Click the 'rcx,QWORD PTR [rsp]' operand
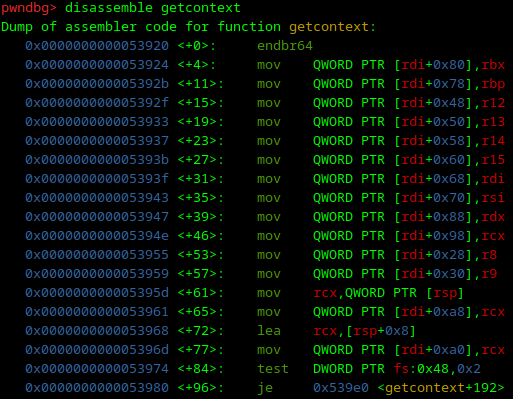Screen dimensions: 513x399 (x=389, y=293)
